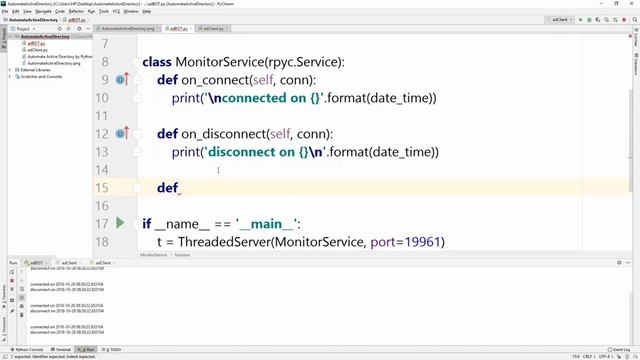Image resolution: width=640 pixels, height=360 pixels.
Task: Hide the Run panel with the minus icon
Action: tap(628, 263)
